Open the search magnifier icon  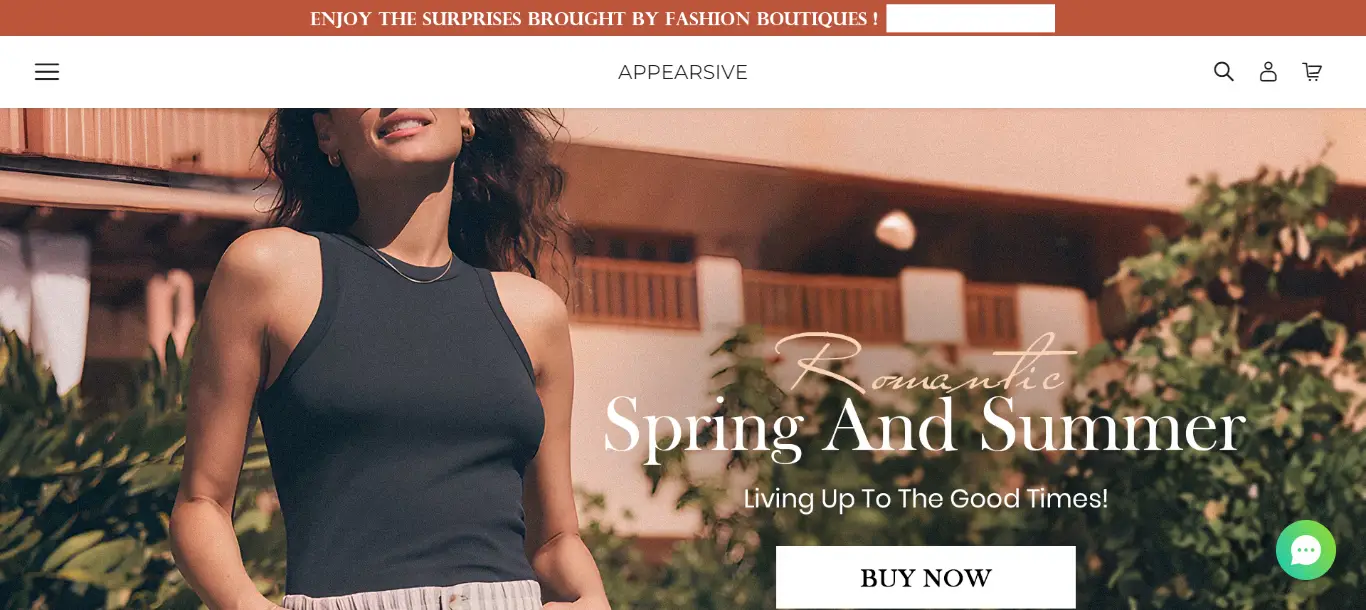(x=1224, y=72)
